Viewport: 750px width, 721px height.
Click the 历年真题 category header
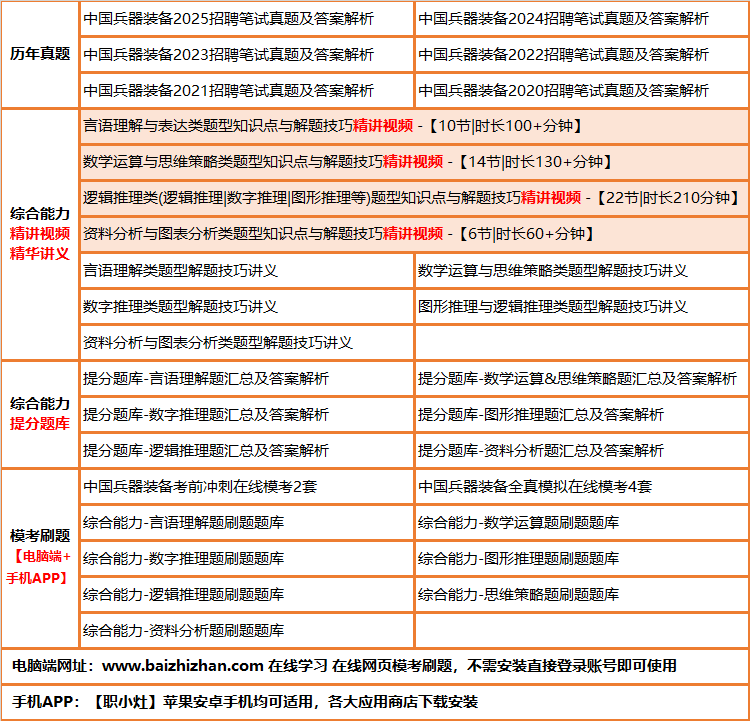click(40, 54)
